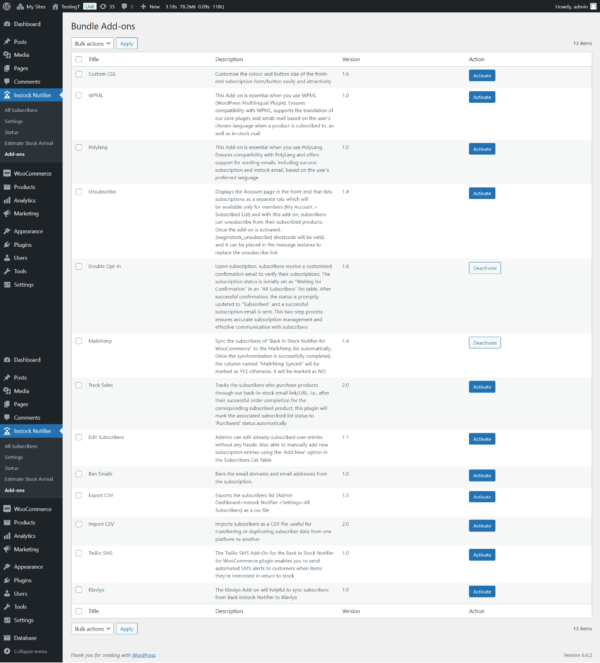Image resolution: width=600 pixels, height=663 pixels.
Task: Click the Collapse menu arrow icon
Action: pyautogui.click(x=7, y=652)
